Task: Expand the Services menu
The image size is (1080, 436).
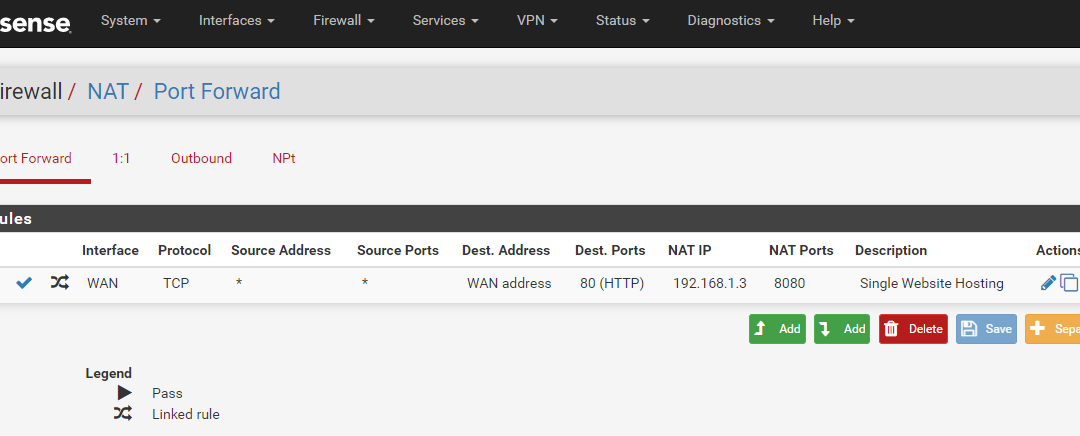Action: (x=446, y=21)
